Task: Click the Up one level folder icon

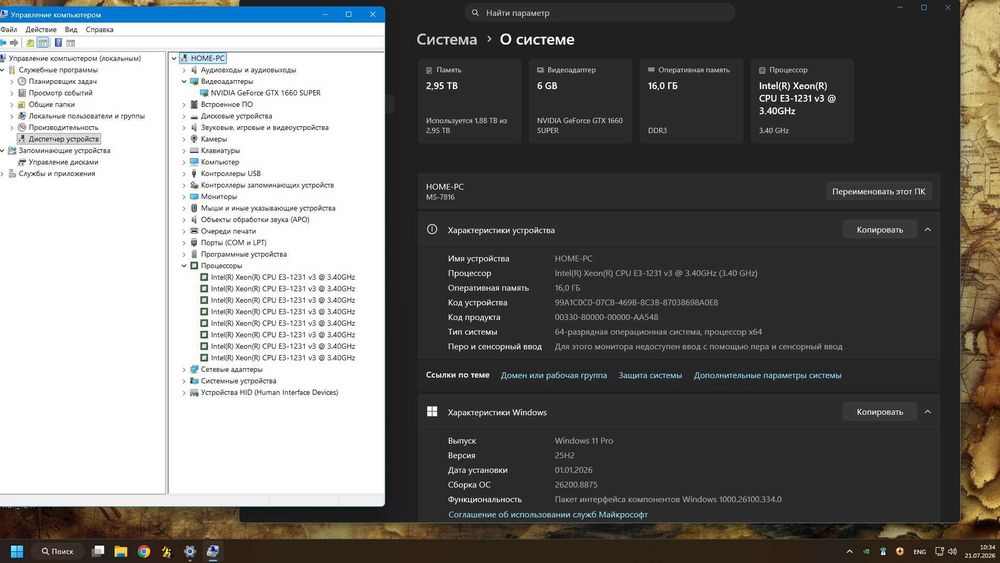Action: point(30,43)
